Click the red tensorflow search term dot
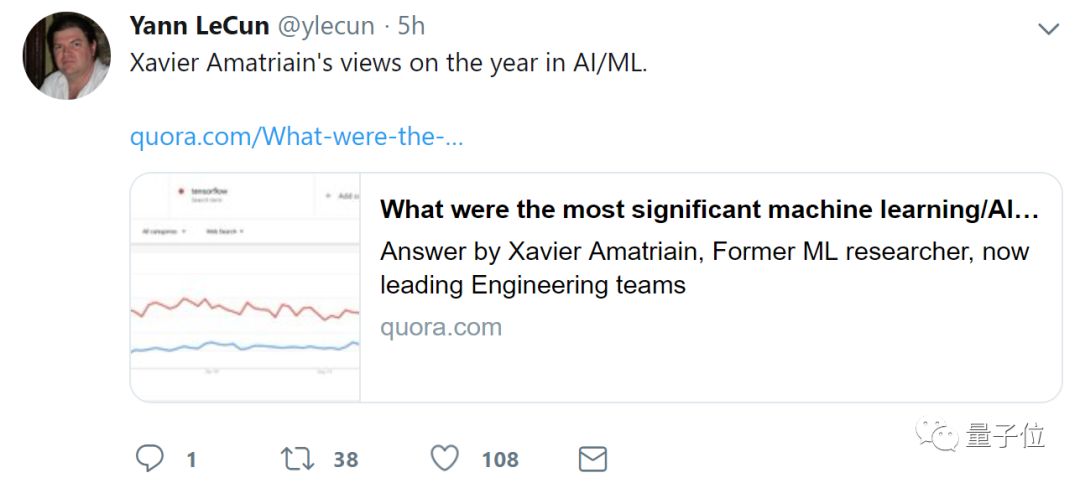This screenshot has width=1080, height=483. [x=180, y=189]
